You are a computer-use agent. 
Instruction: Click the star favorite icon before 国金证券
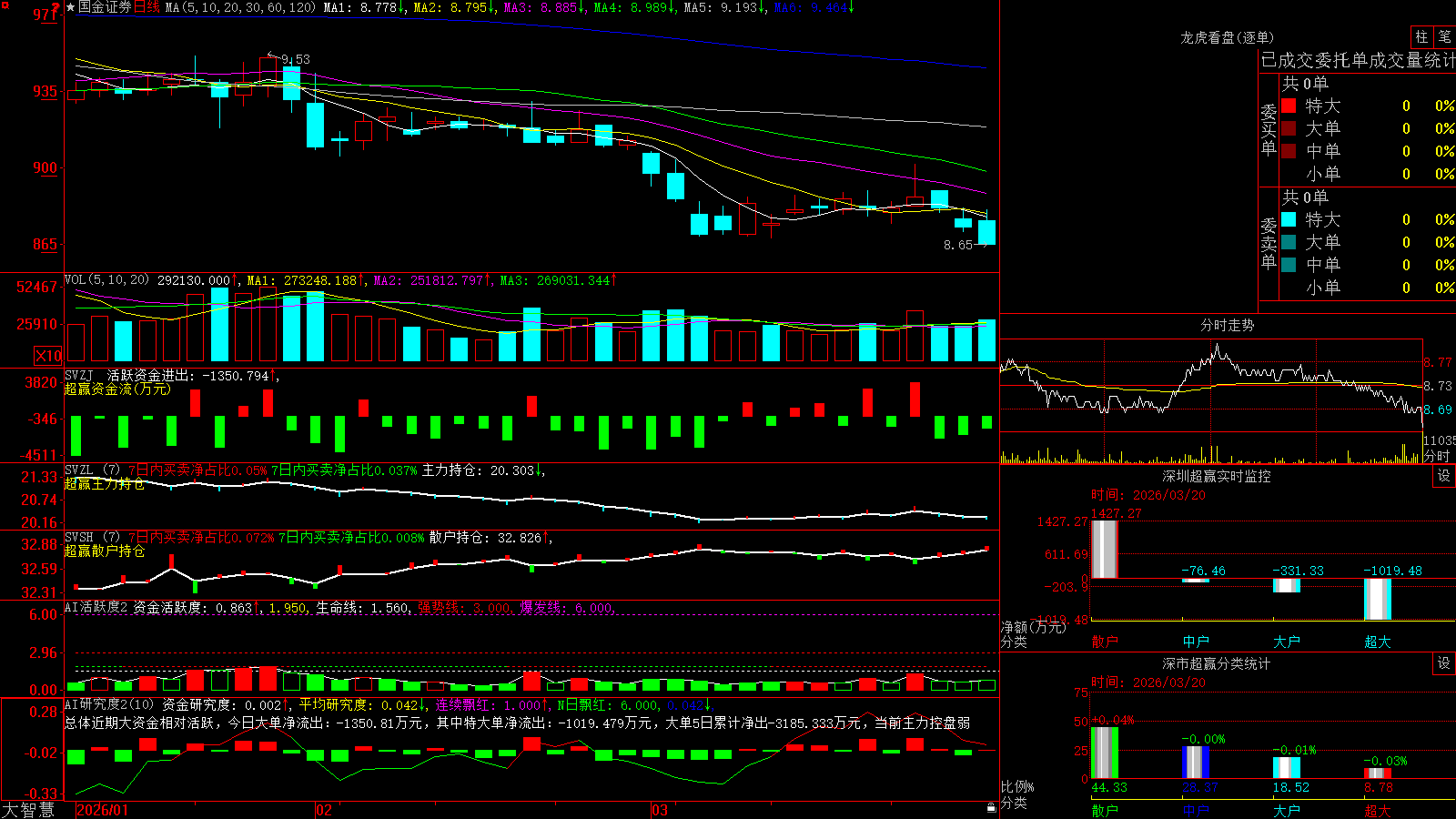70,7
